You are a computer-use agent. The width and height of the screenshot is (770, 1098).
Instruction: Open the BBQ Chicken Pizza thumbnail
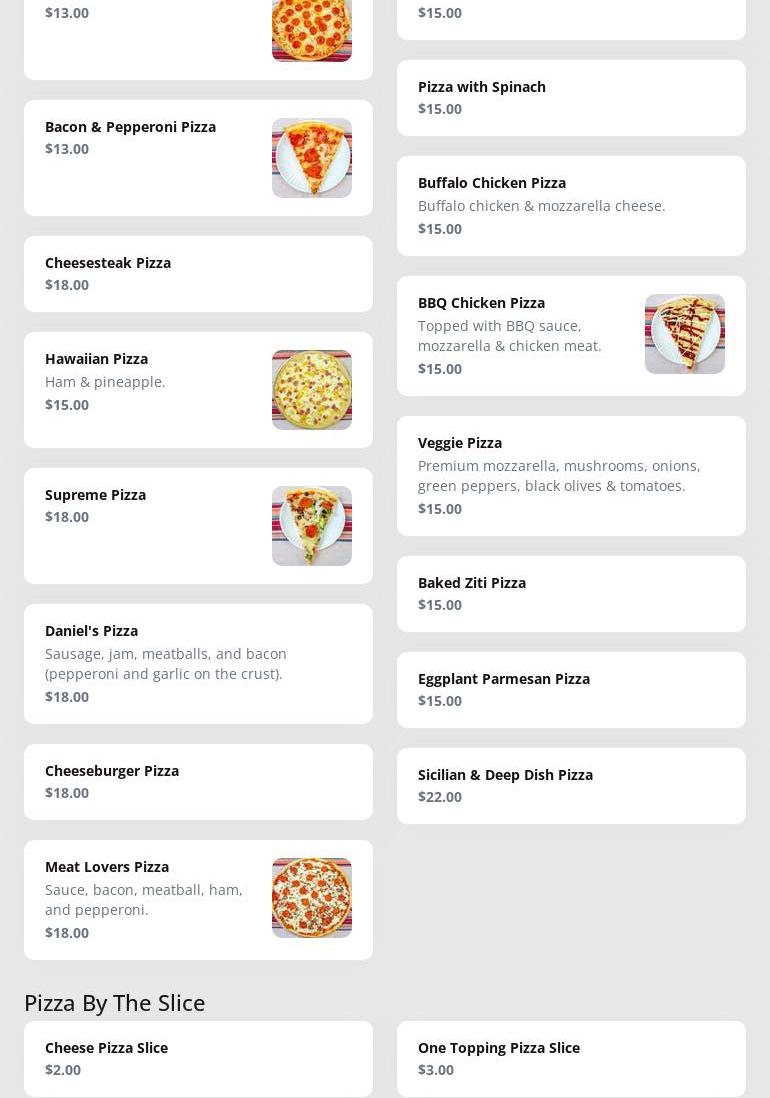pos(685,334)
